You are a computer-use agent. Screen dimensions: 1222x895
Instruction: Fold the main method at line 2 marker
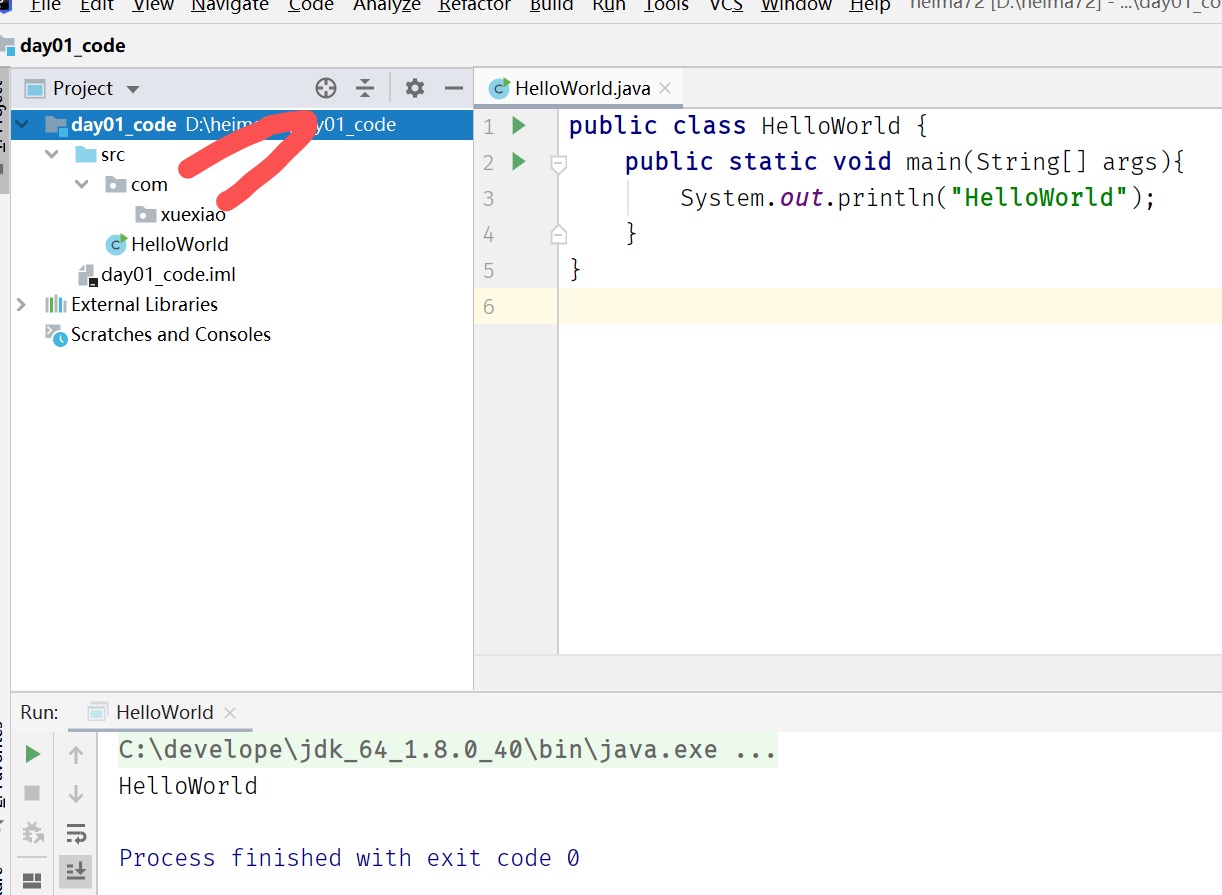pyautogui.click(x=558, y=163)
